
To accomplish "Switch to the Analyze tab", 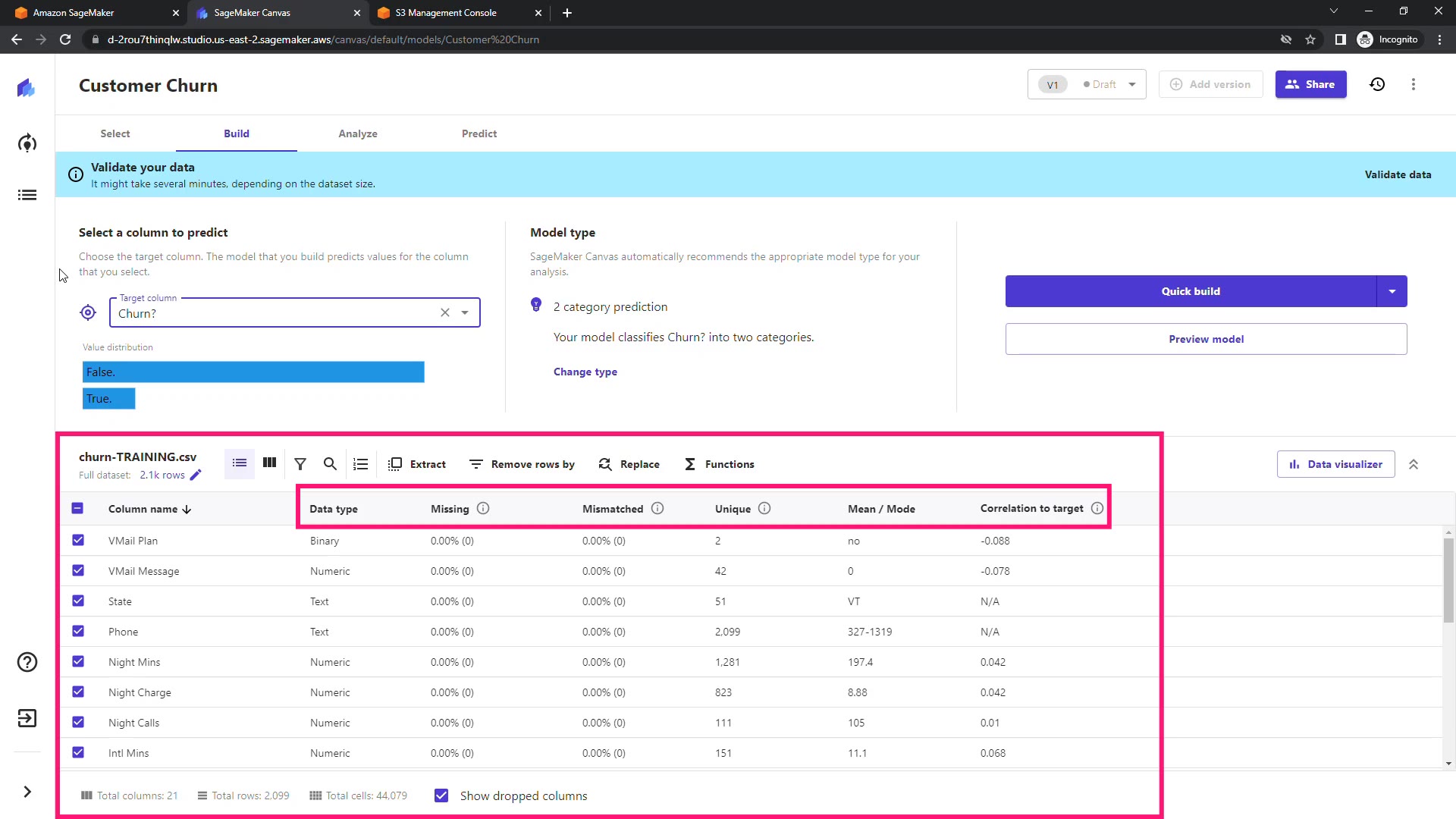I will pos(358,133).
